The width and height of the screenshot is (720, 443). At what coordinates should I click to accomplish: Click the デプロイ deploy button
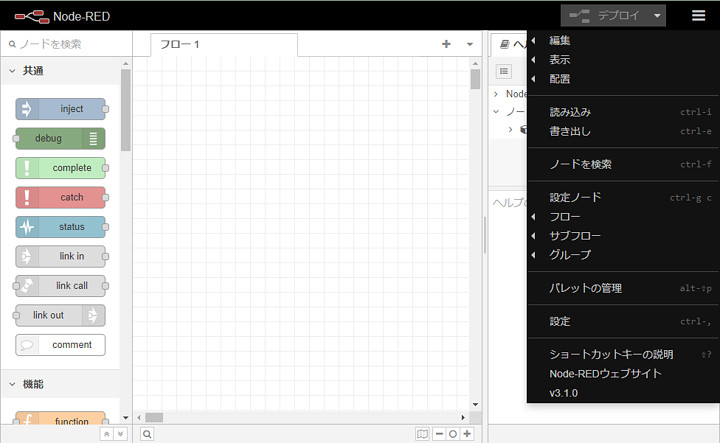(604, 16)
